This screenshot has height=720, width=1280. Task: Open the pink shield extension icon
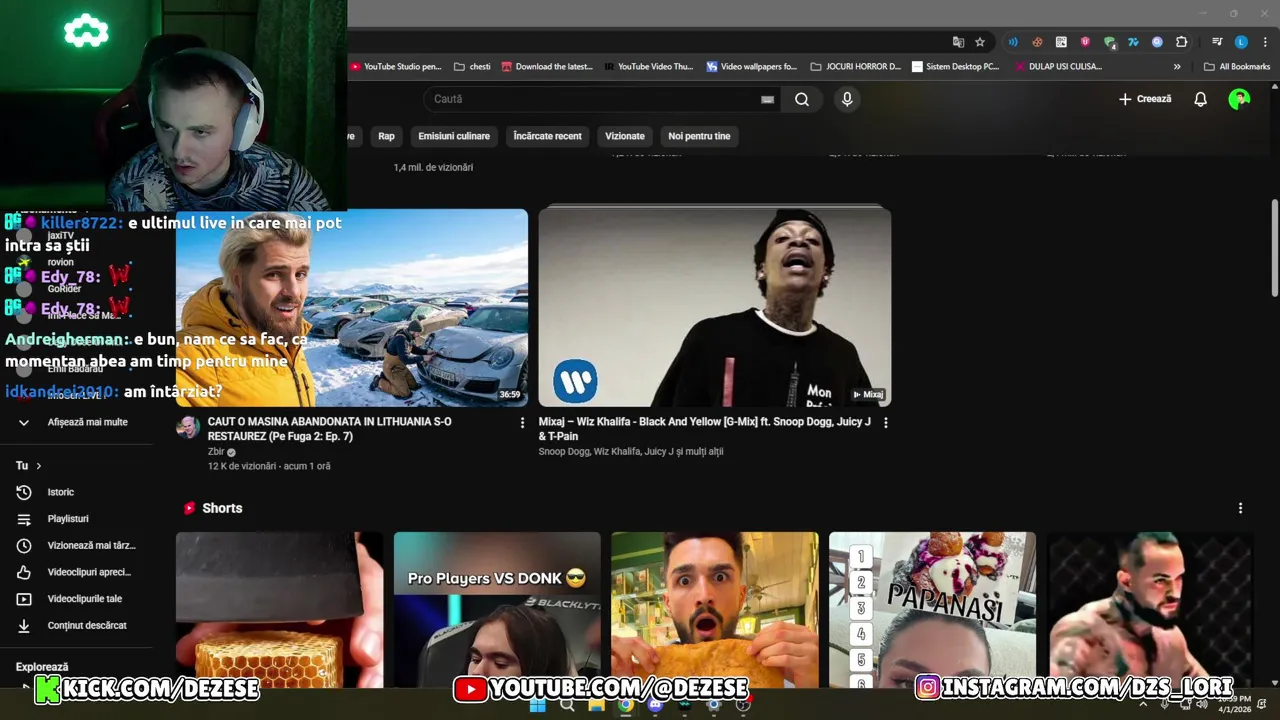click(x=1085, y=42)
